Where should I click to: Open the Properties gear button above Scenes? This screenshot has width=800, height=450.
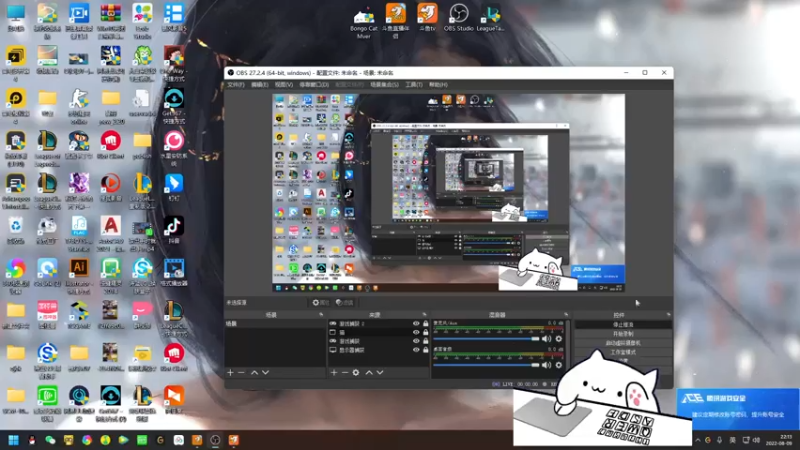(320, 303)
